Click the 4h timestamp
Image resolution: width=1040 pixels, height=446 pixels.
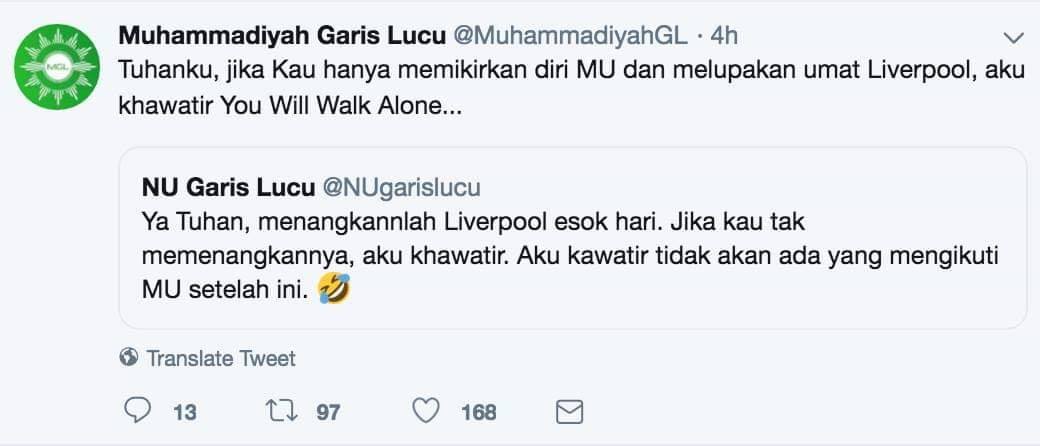(724, 36)
